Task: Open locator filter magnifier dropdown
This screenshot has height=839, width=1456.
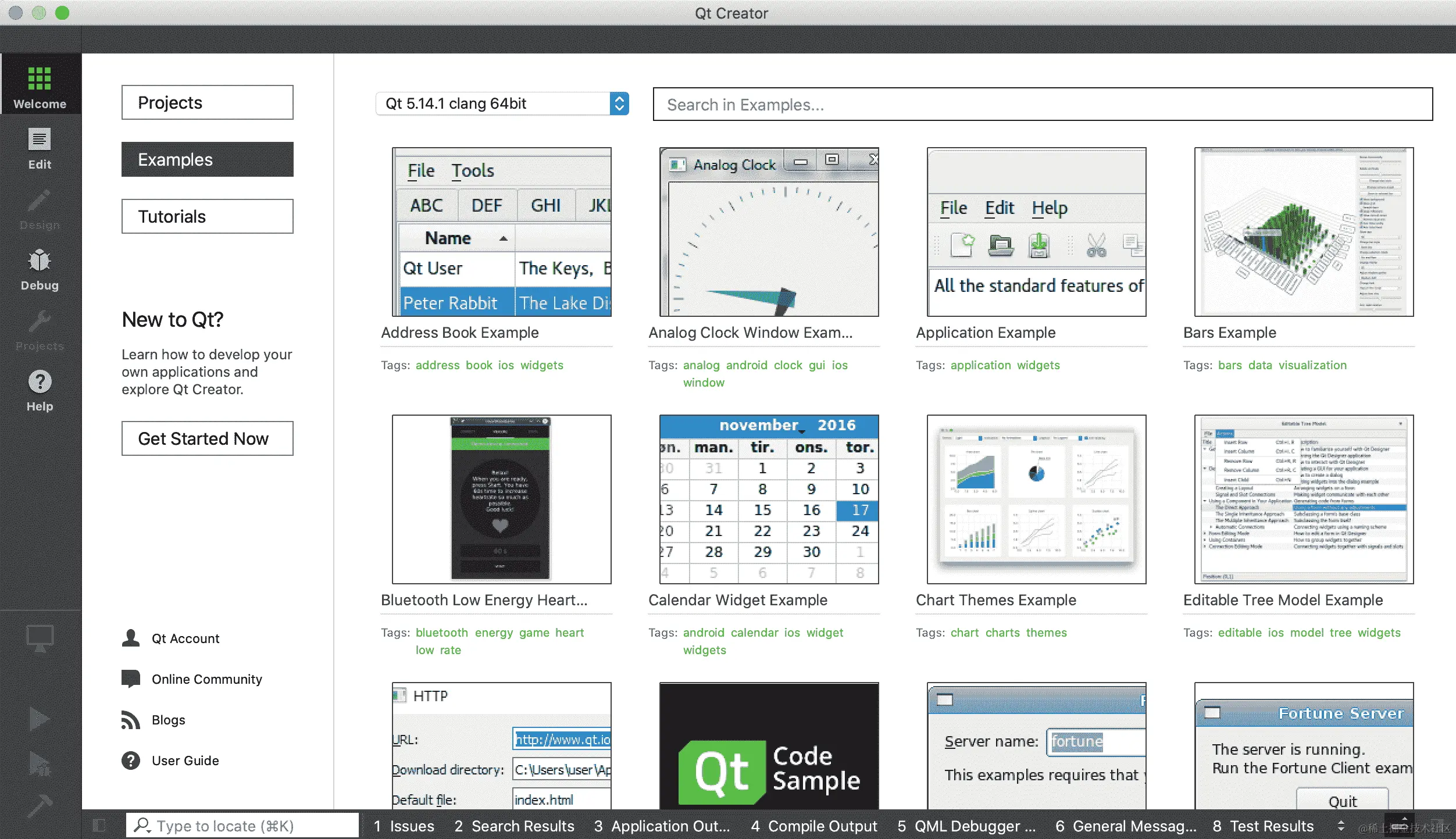Action: click(x=142, y=826)
